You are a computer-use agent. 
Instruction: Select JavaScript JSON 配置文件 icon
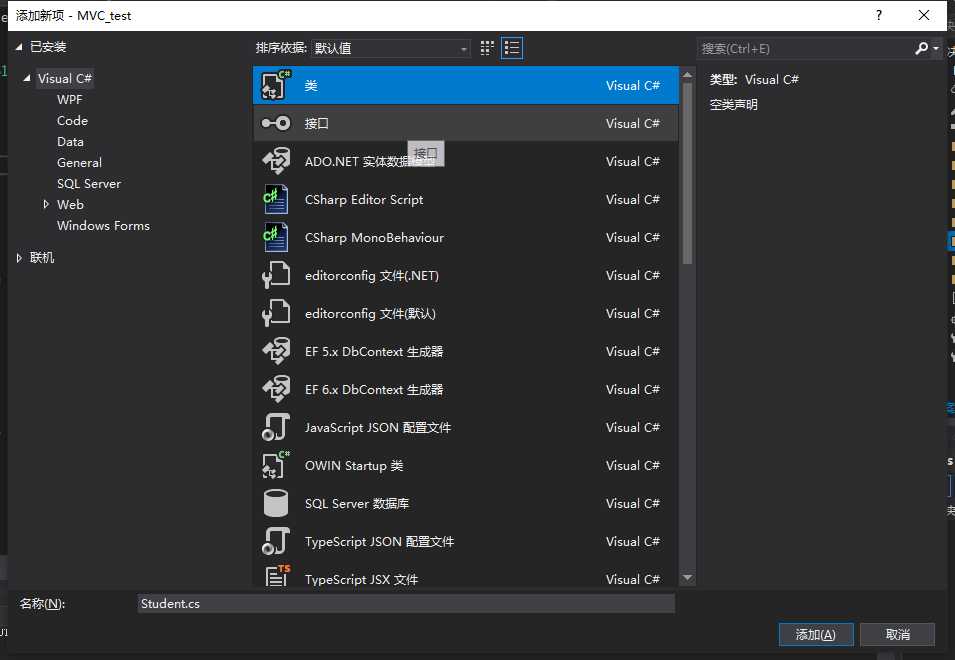(x=276, y=427)
